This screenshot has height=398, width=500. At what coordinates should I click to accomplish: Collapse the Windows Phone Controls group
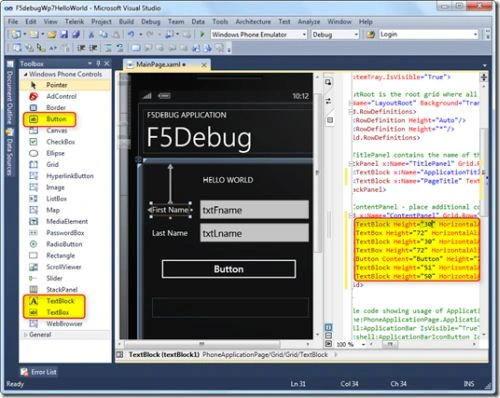click(x=25, y=74)
